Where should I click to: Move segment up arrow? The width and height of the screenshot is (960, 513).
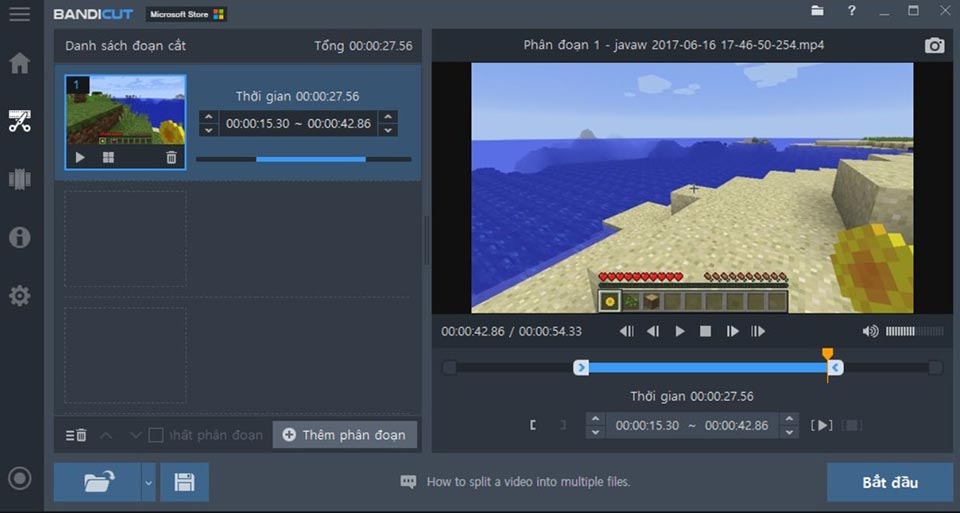106,435
